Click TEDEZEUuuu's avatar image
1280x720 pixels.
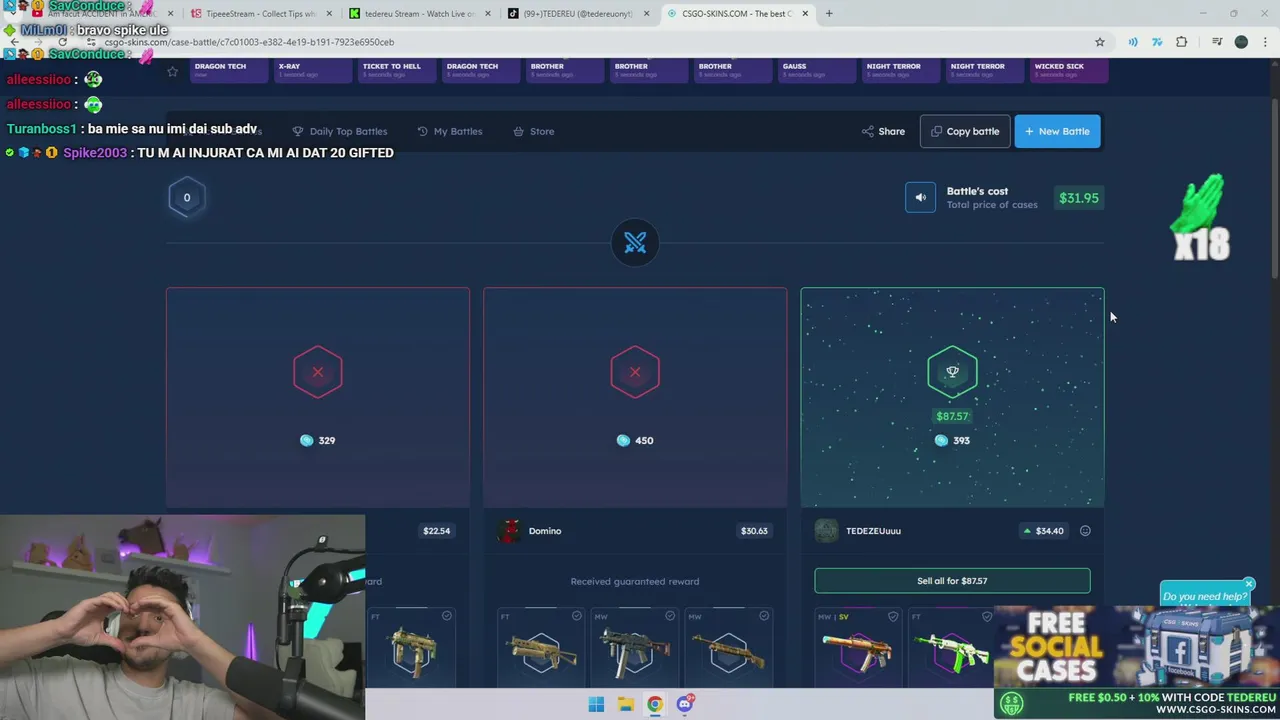pyautogui.click(x=827, y=531)
